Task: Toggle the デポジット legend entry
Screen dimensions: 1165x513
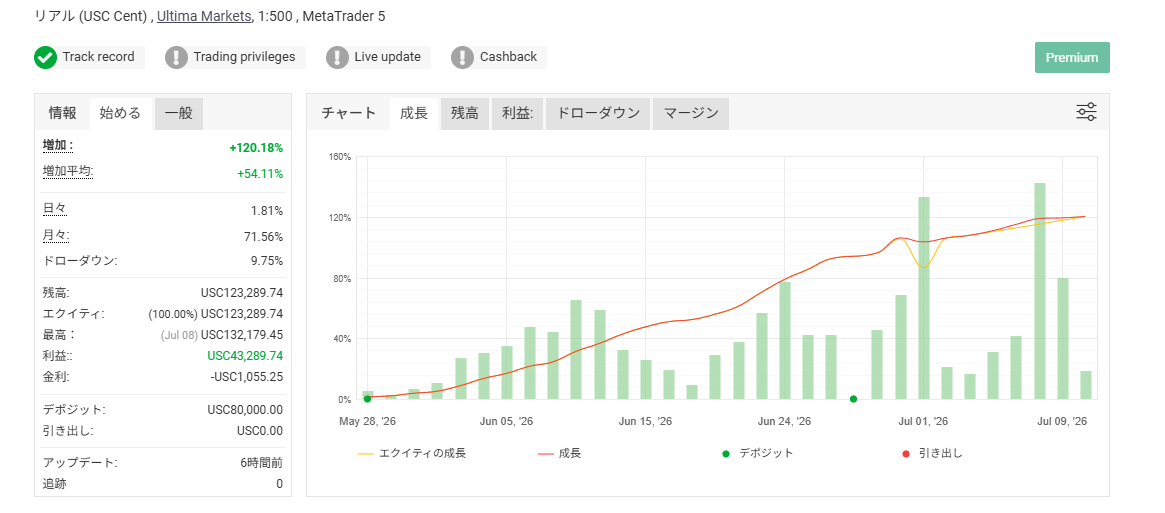Action: tap(757, 453)
